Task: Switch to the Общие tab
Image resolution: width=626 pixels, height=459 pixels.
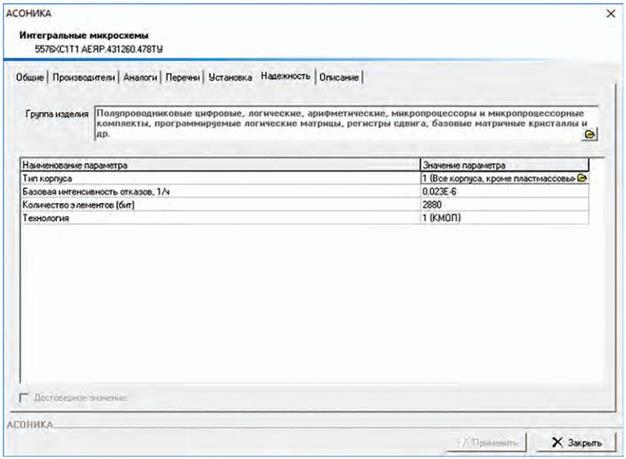Action: pyautogui.click(x=31, y=76)
